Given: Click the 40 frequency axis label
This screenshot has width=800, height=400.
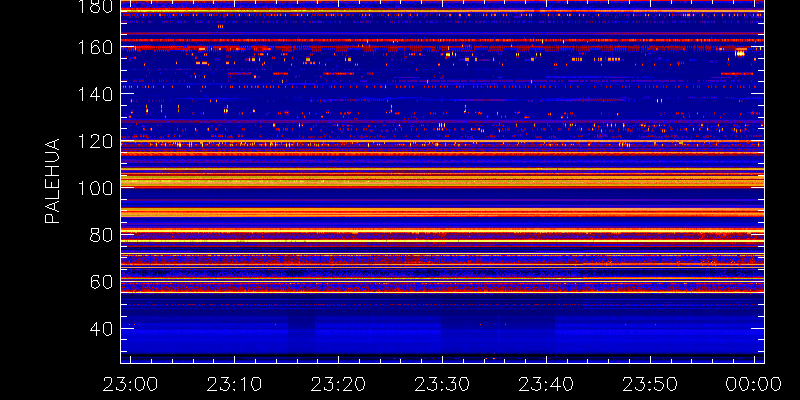Looking at the screenshot, I should 102,329.
